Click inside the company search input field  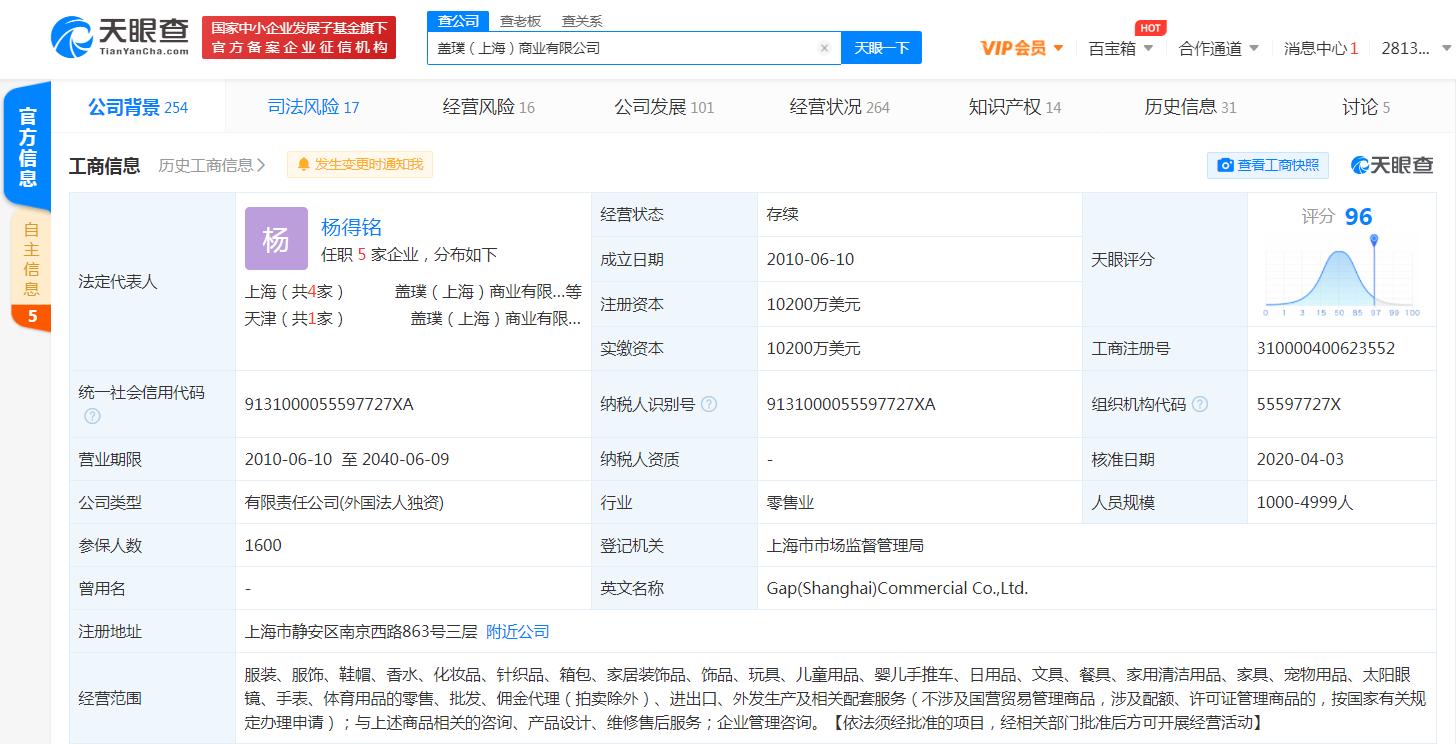630,47
